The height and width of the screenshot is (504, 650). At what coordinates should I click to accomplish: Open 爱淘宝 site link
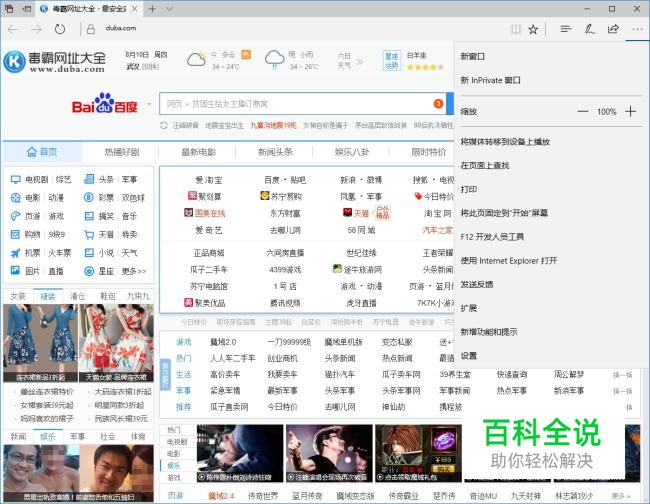[209, 180]
